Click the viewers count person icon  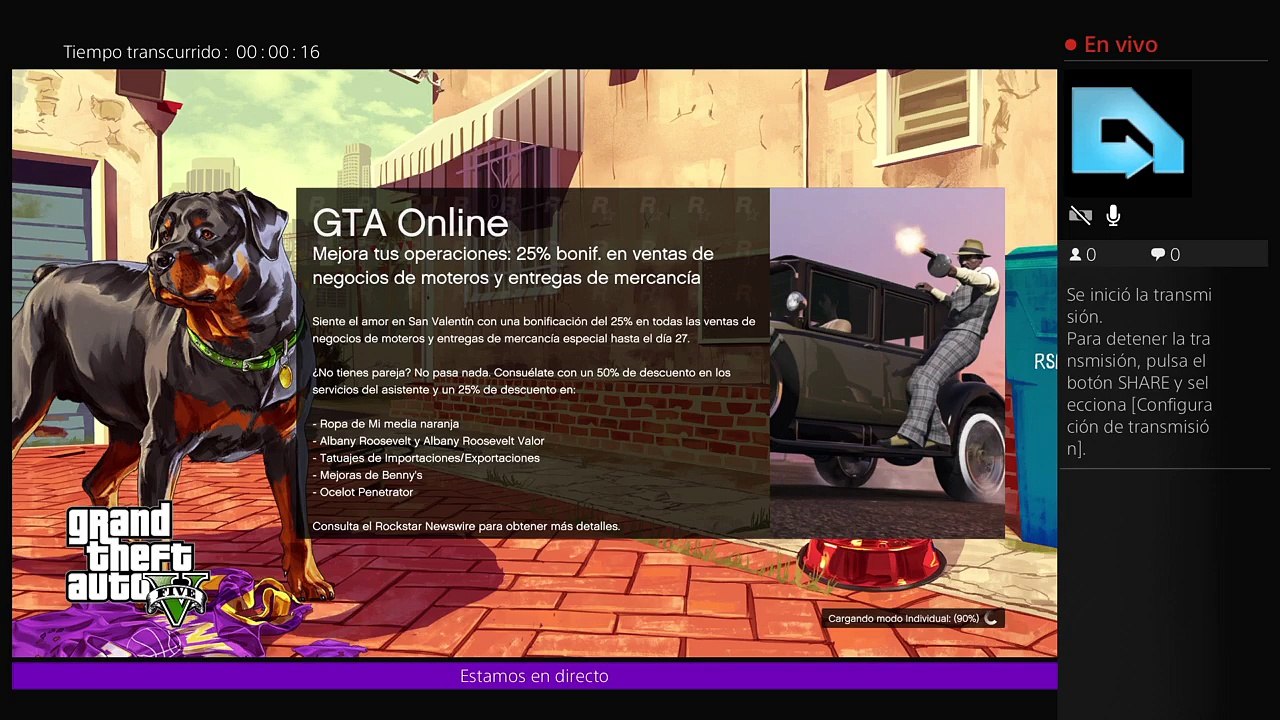tap(1076, 255)
